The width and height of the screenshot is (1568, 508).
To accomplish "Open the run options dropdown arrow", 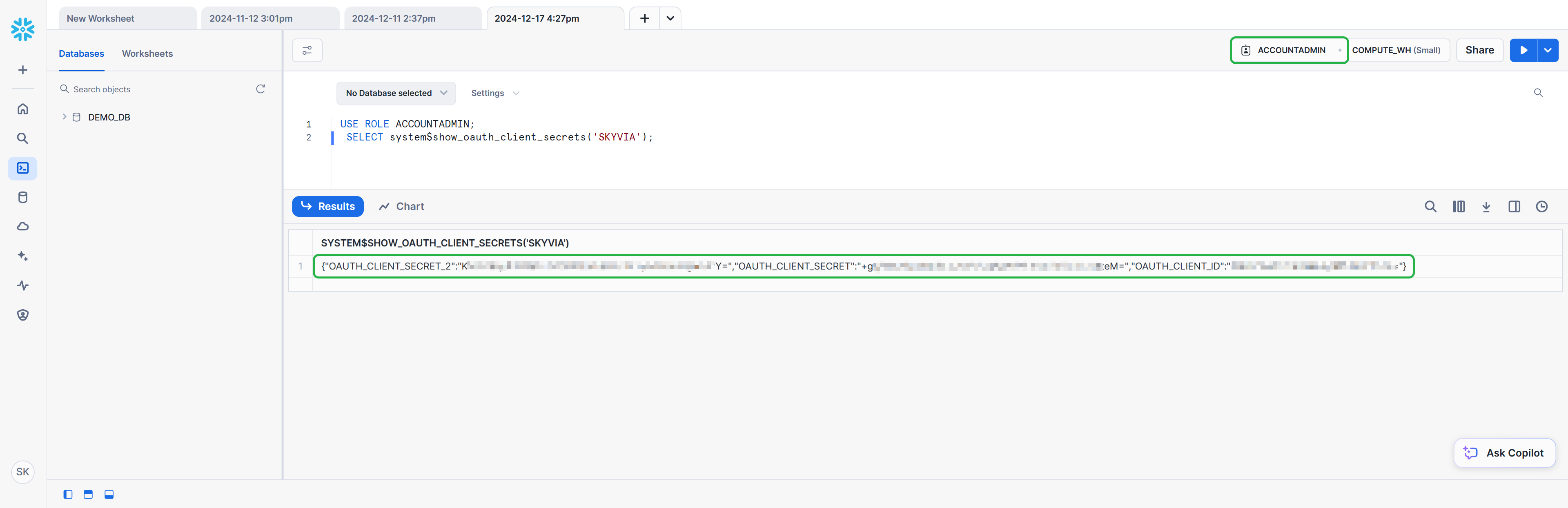I will coord(1548,51).
